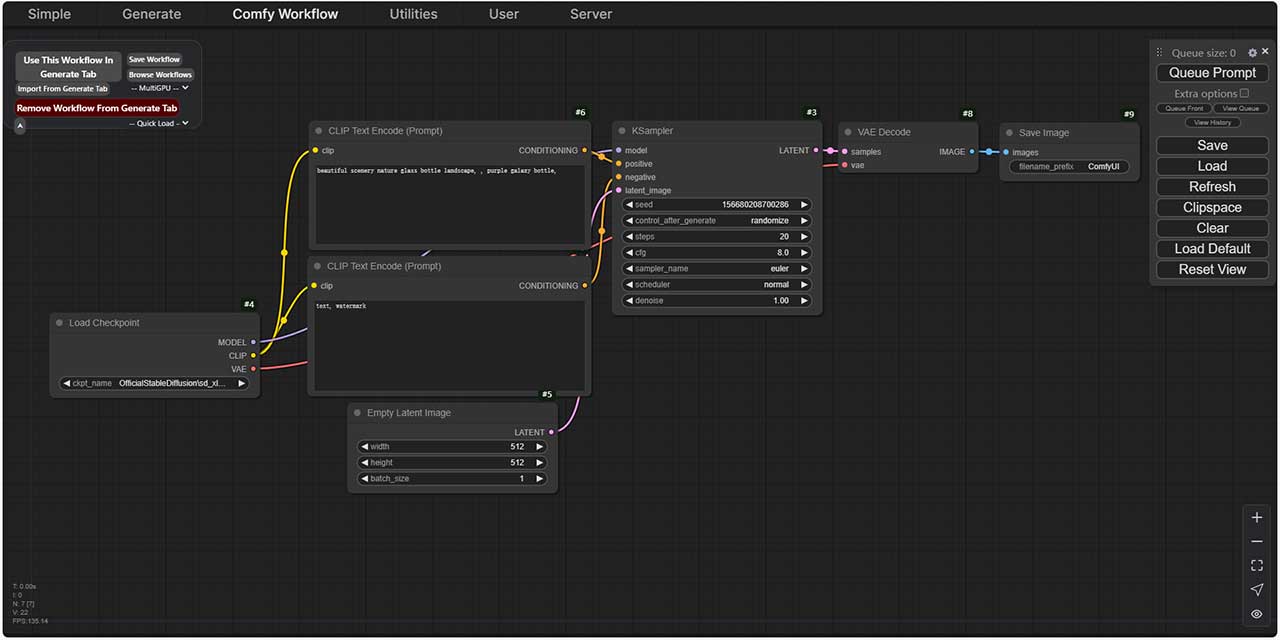Open queue settings gear icon
This screenshot has width=1280, height=640.
[1252, 52]
